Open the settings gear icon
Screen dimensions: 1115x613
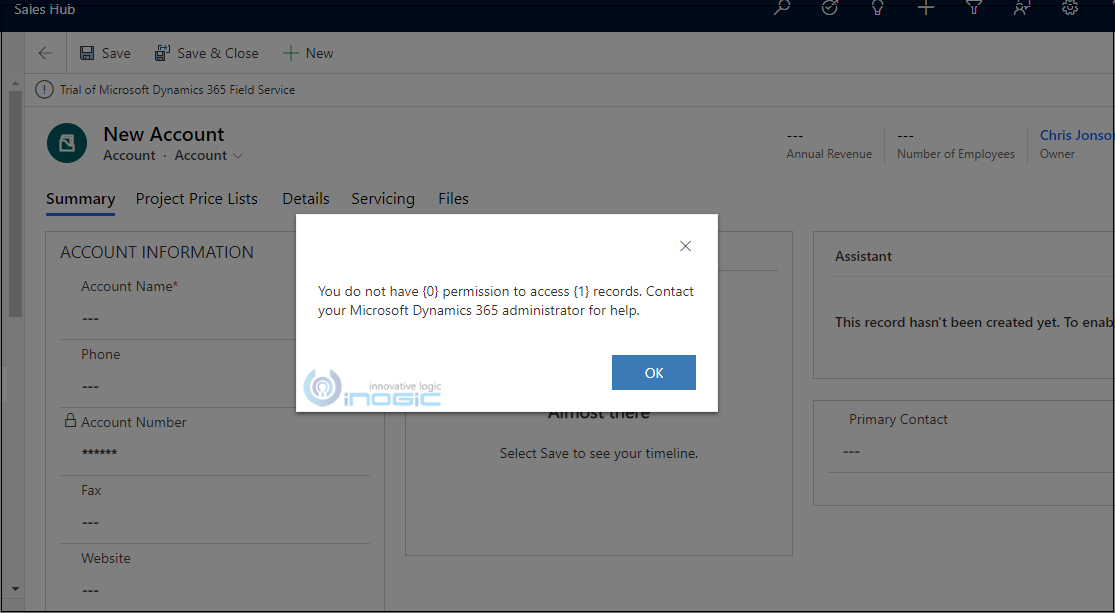[1070, 8]
